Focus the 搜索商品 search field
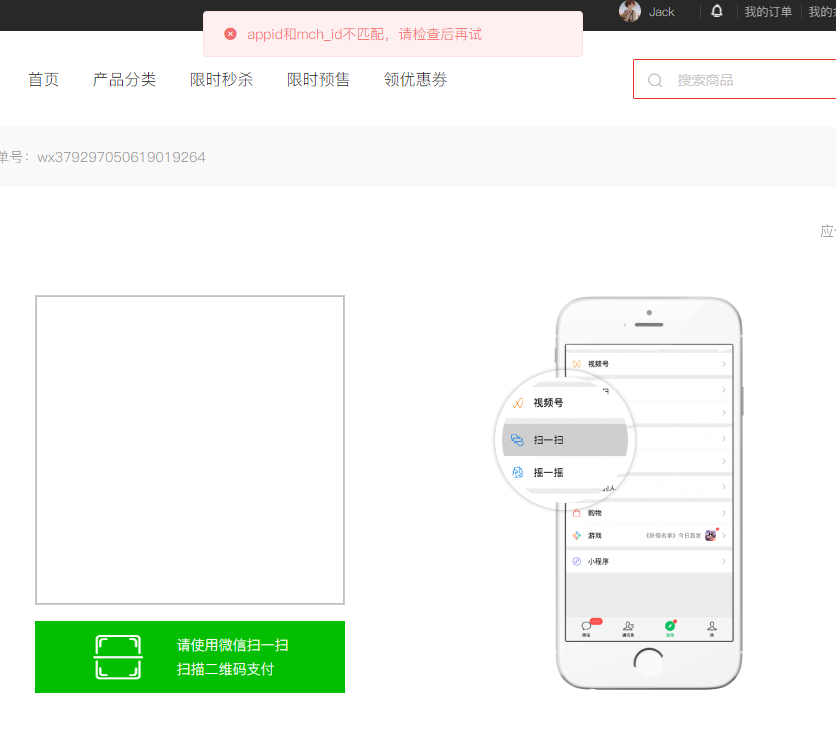 (x=735, y=79)
